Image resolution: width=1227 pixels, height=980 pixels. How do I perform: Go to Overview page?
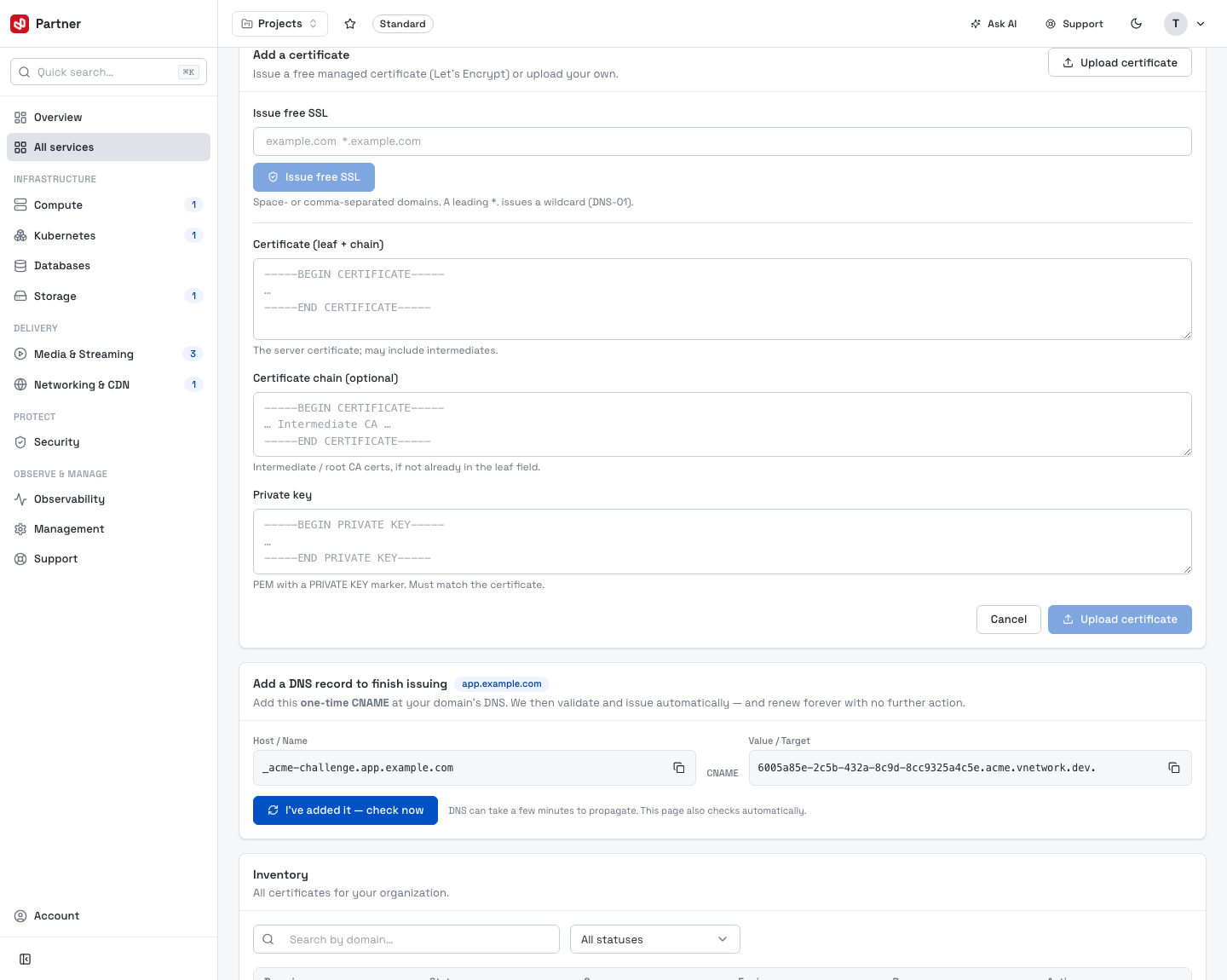pyautogui.click(x=108, y=118)
